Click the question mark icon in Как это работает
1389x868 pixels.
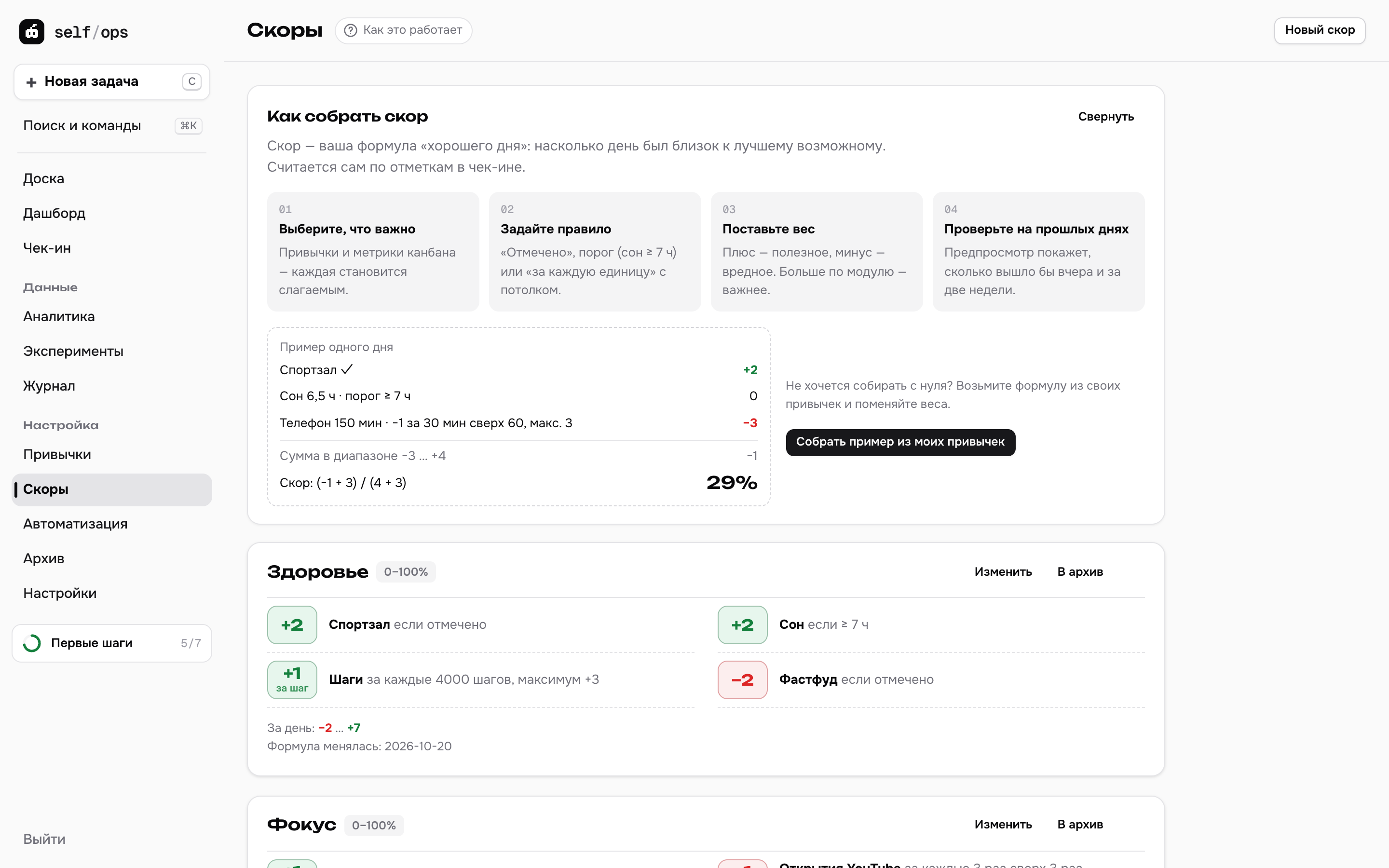click(350, 30)
